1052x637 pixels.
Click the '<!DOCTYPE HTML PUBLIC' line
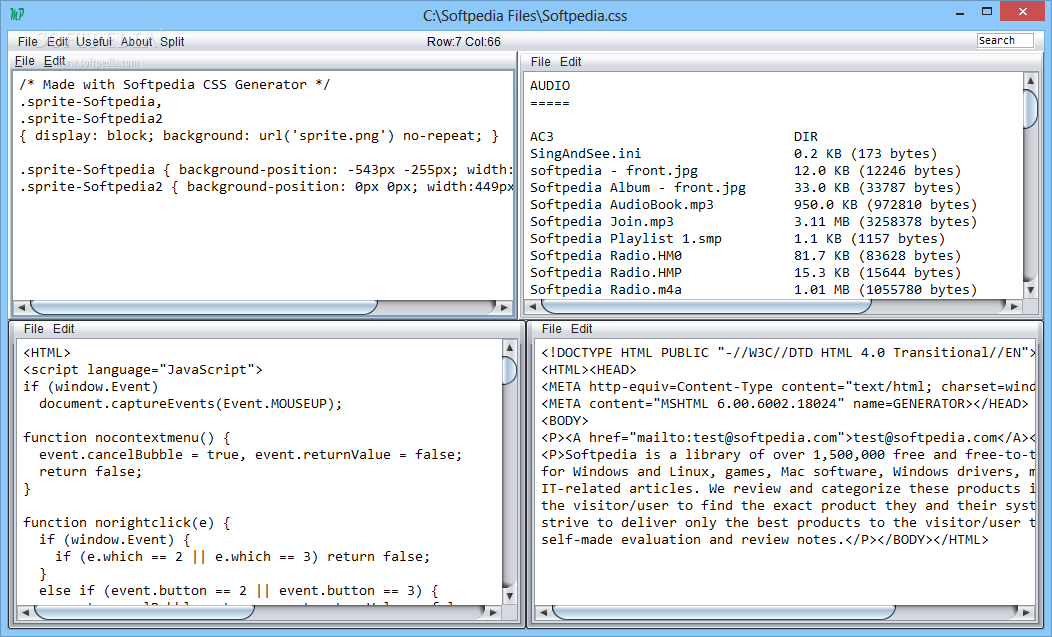tap(788, 353)
